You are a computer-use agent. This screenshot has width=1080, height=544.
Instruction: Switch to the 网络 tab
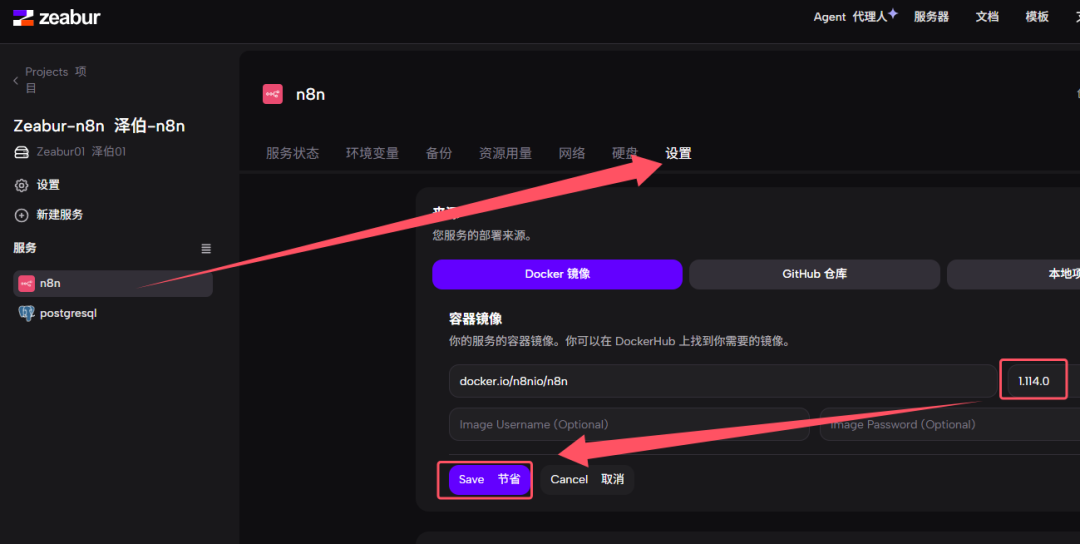click(x=572, y=154)
